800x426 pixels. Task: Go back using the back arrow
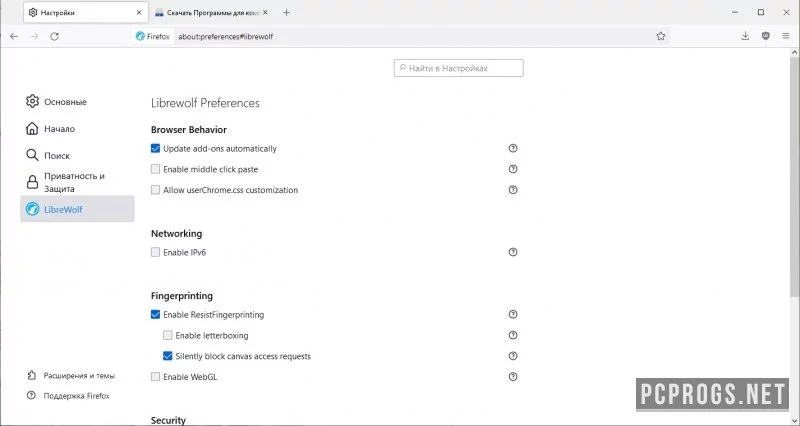(14, 36)
